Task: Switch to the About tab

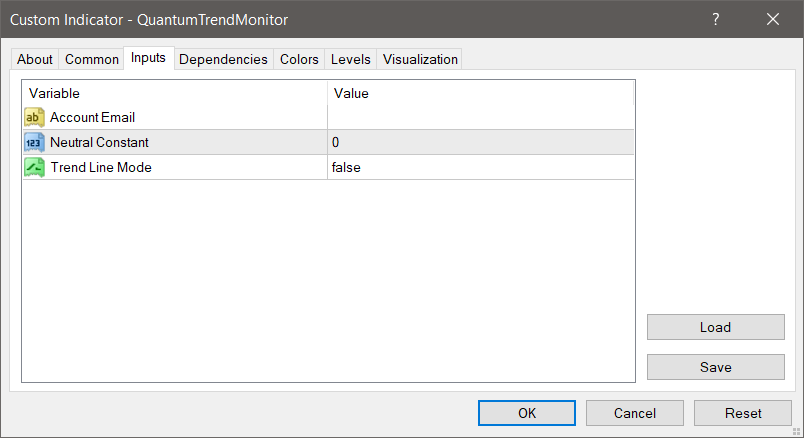Action: coord(35,60)
